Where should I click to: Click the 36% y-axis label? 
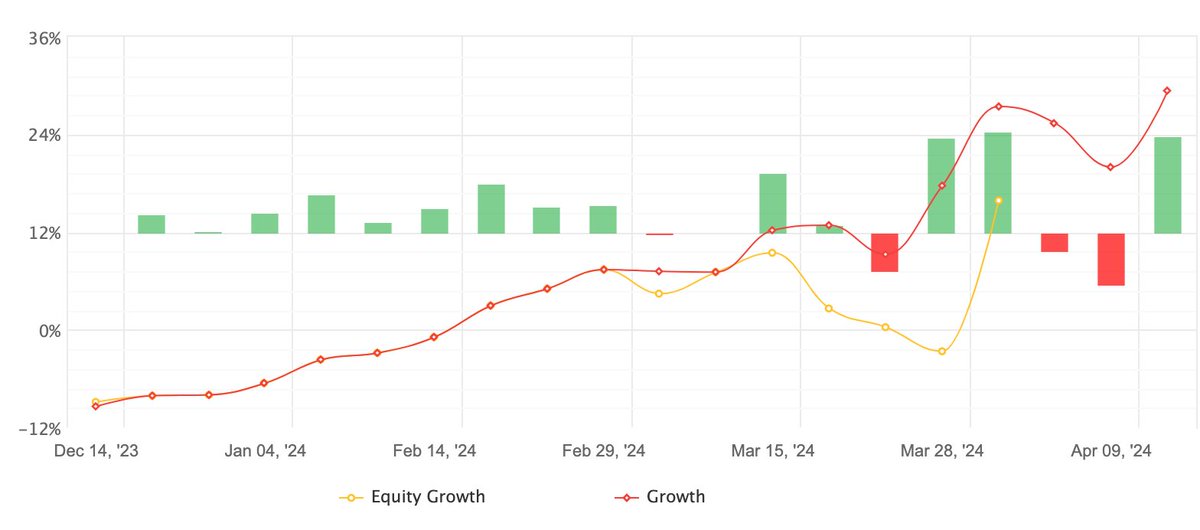pos(48,38)
